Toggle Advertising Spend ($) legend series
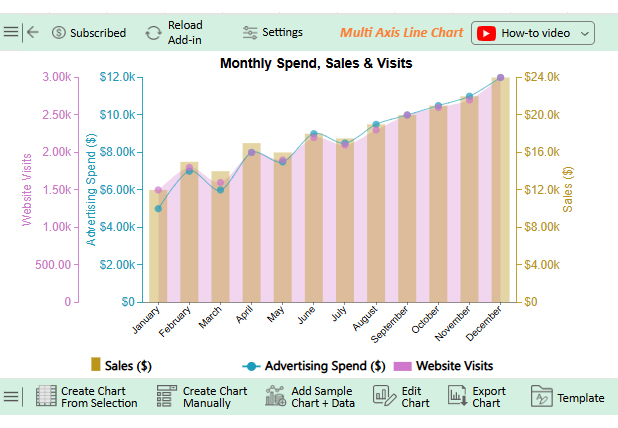 [x=315, y=365]
